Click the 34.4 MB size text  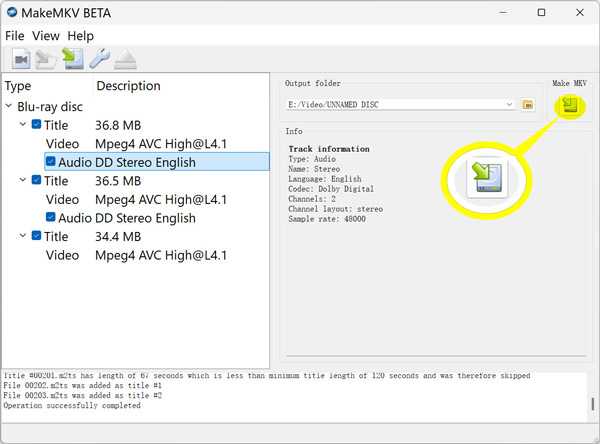pos(118,237)
